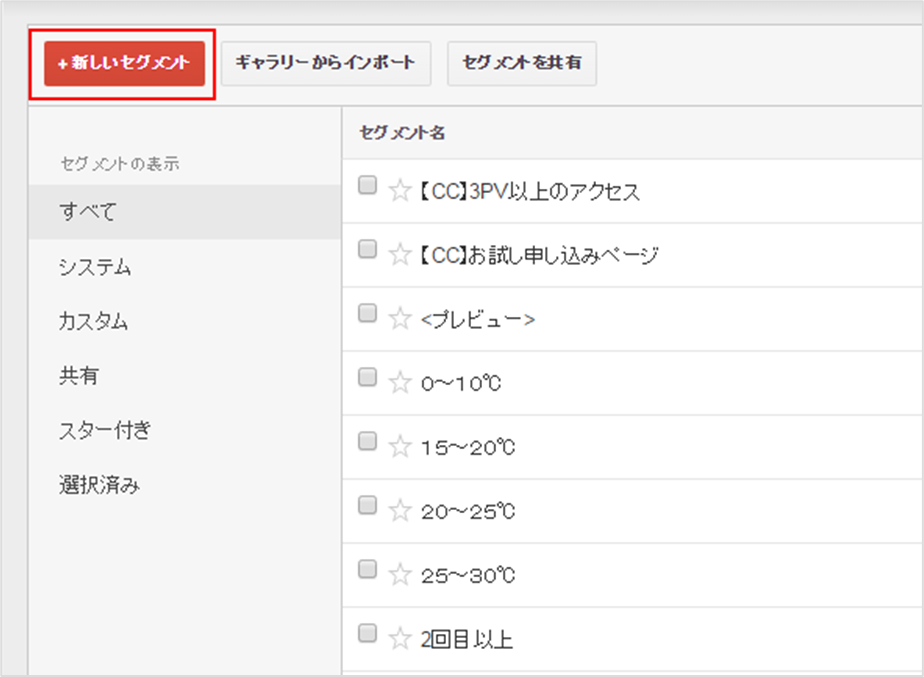Star the 2回目以上 segment
This screenshot has width=924, height=677.
point(400,638)
